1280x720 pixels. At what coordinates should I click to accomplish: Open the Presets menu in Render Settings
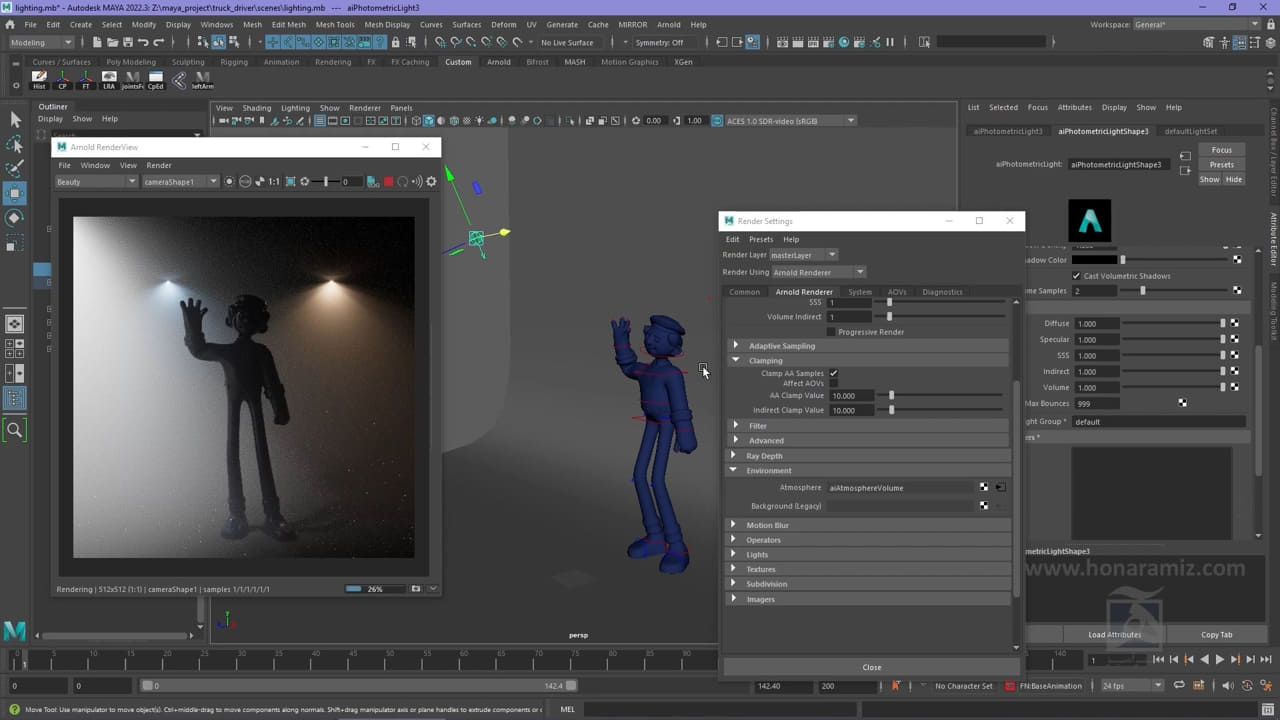click(761, 239)
